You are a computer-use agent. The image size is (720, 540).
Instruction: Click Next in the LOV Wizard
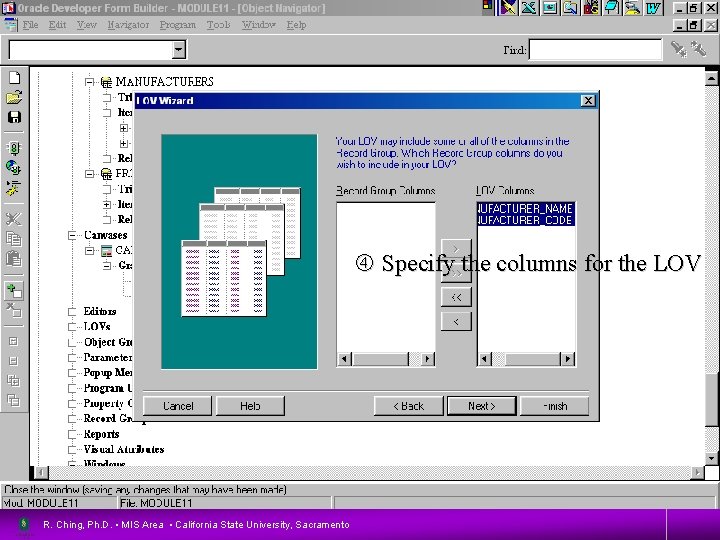(x=482, y=406)
